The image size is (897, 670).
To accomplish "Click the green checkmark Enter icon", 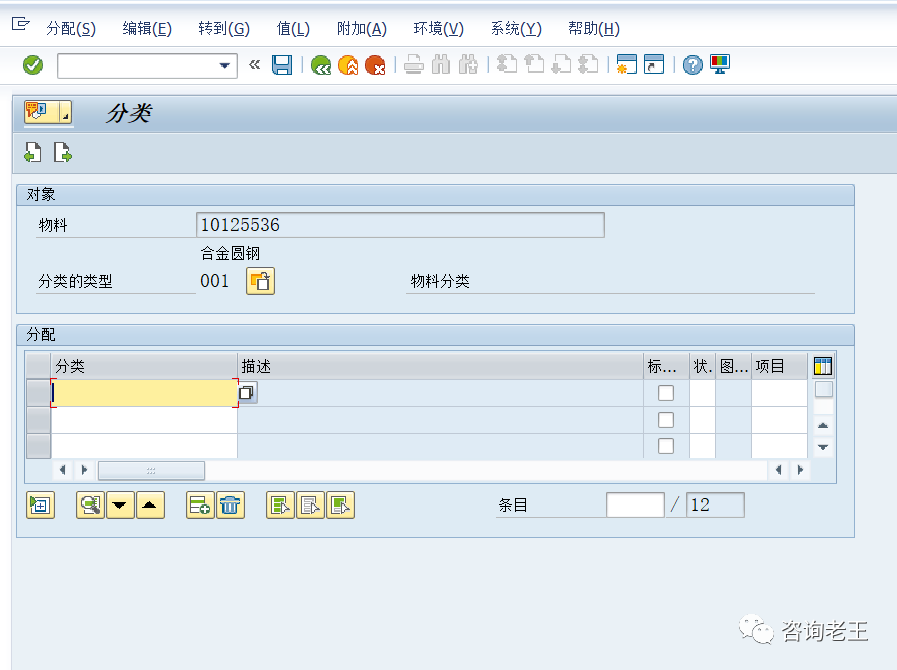I will [x=33, y=65].
